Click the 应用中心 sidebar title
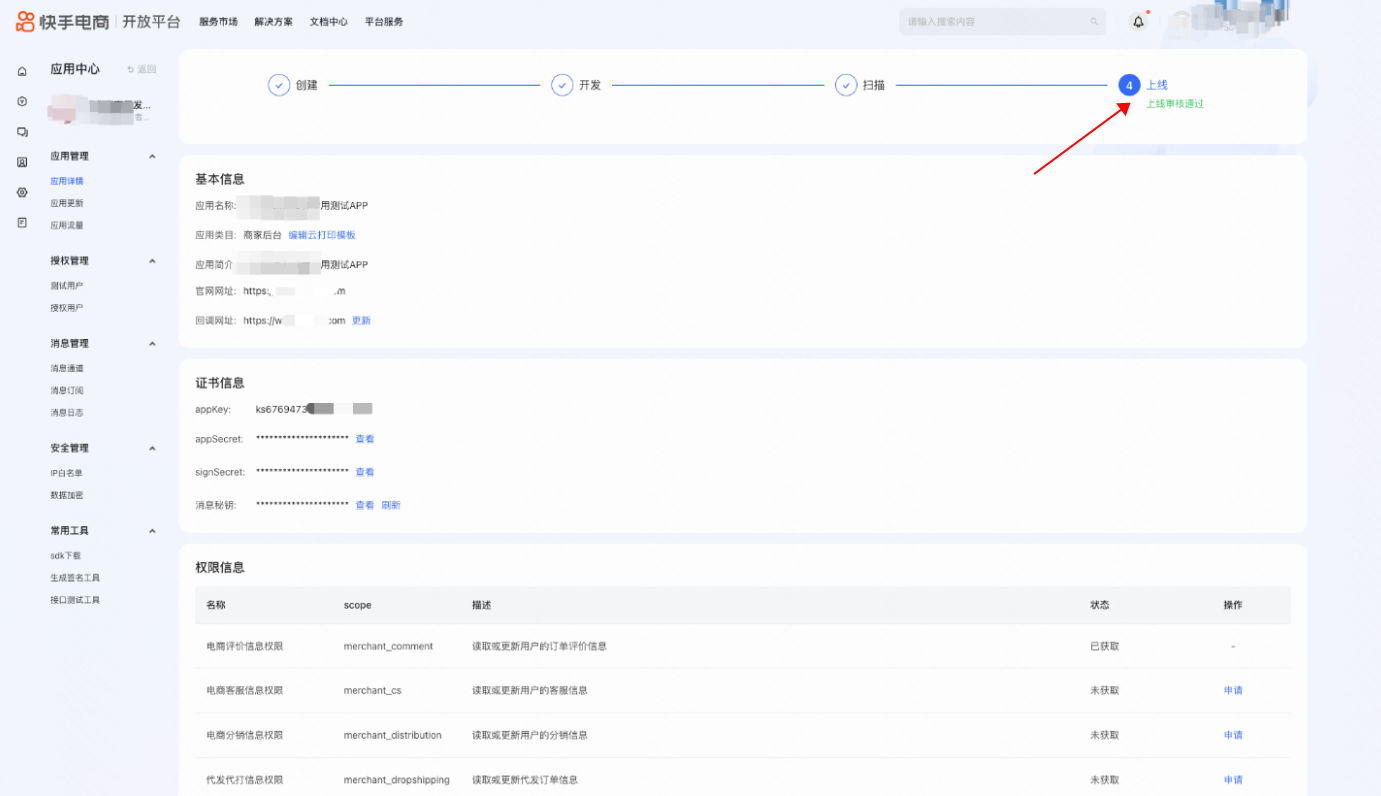This screenshot has width=1381, height=796. [x=75, y=69]
